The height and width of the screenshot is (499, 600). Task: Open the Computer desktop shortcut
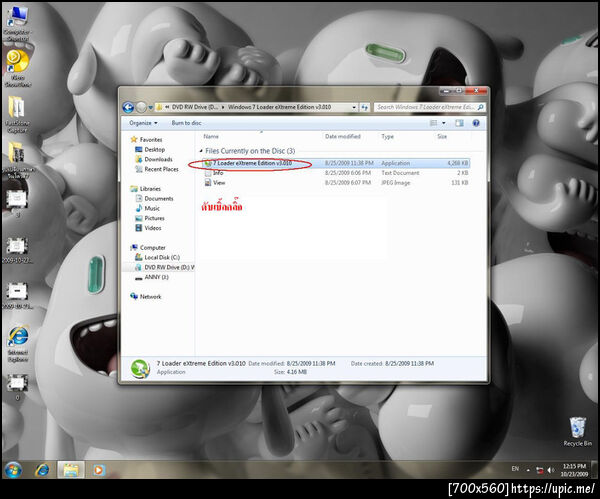coord(17,23)
